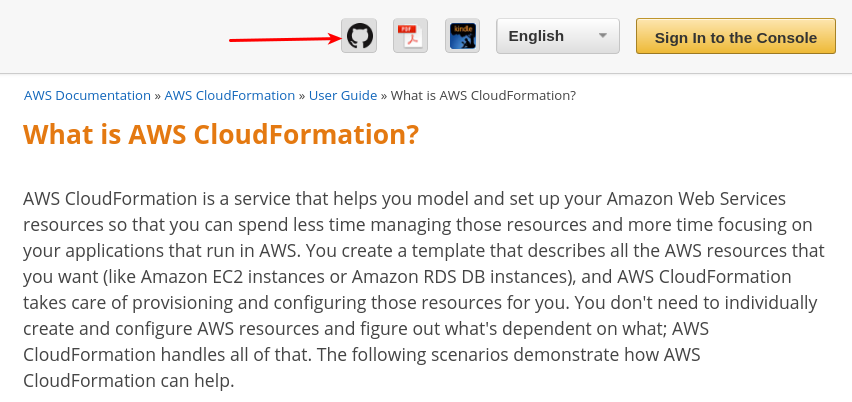Click the current page breadcrumb text
Image resolution: width=852 pixels, height=402 pixels.
[x=483, y=96]
